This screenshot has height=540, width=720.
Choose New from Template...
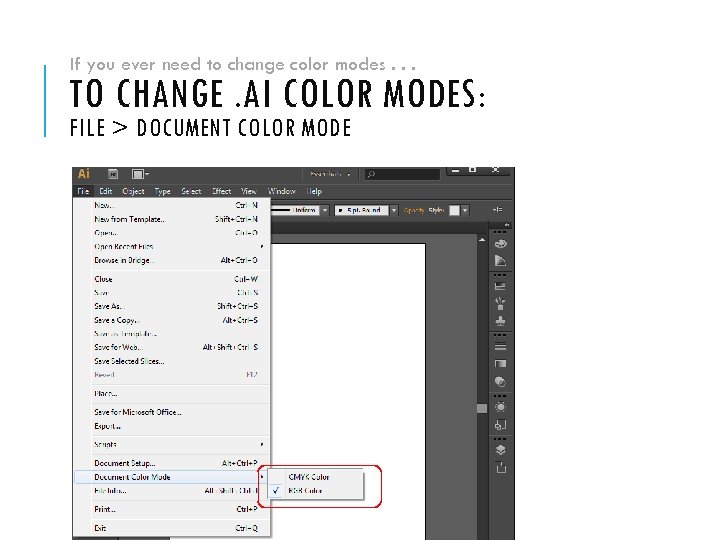pos(172,219)
